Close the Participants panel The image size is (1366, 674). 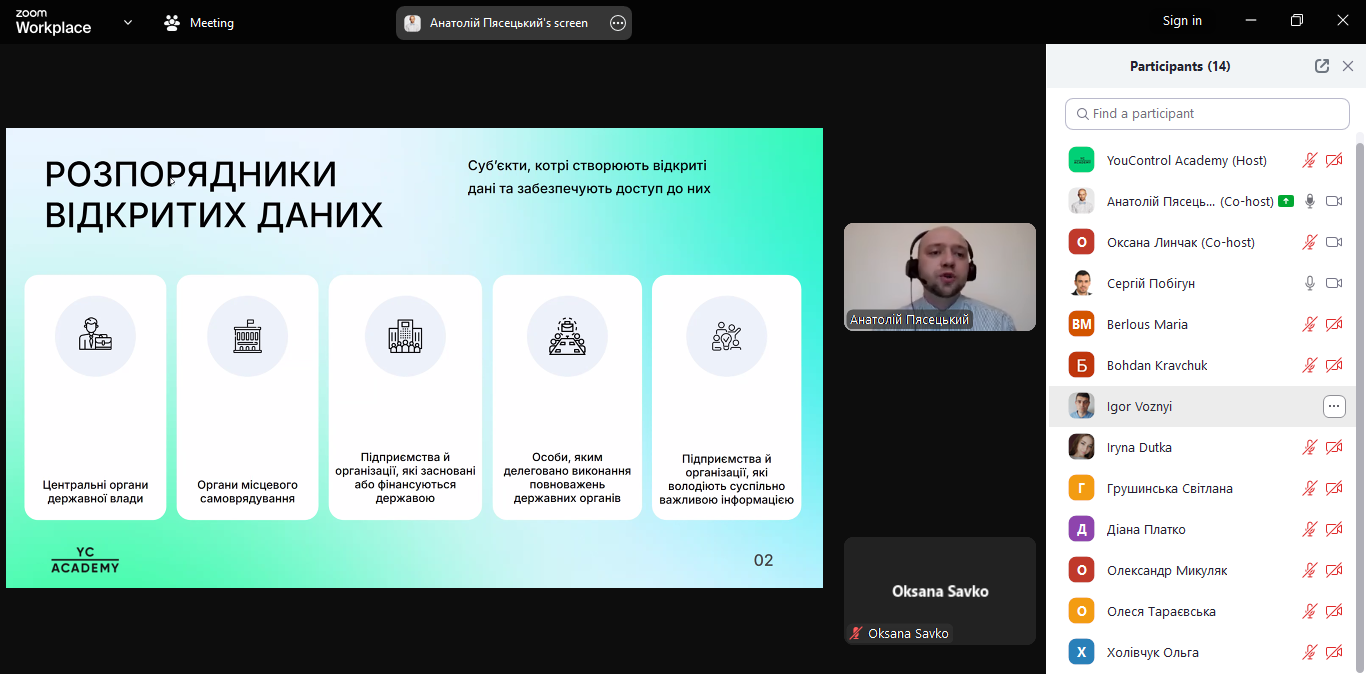(x=1348, y=66)
